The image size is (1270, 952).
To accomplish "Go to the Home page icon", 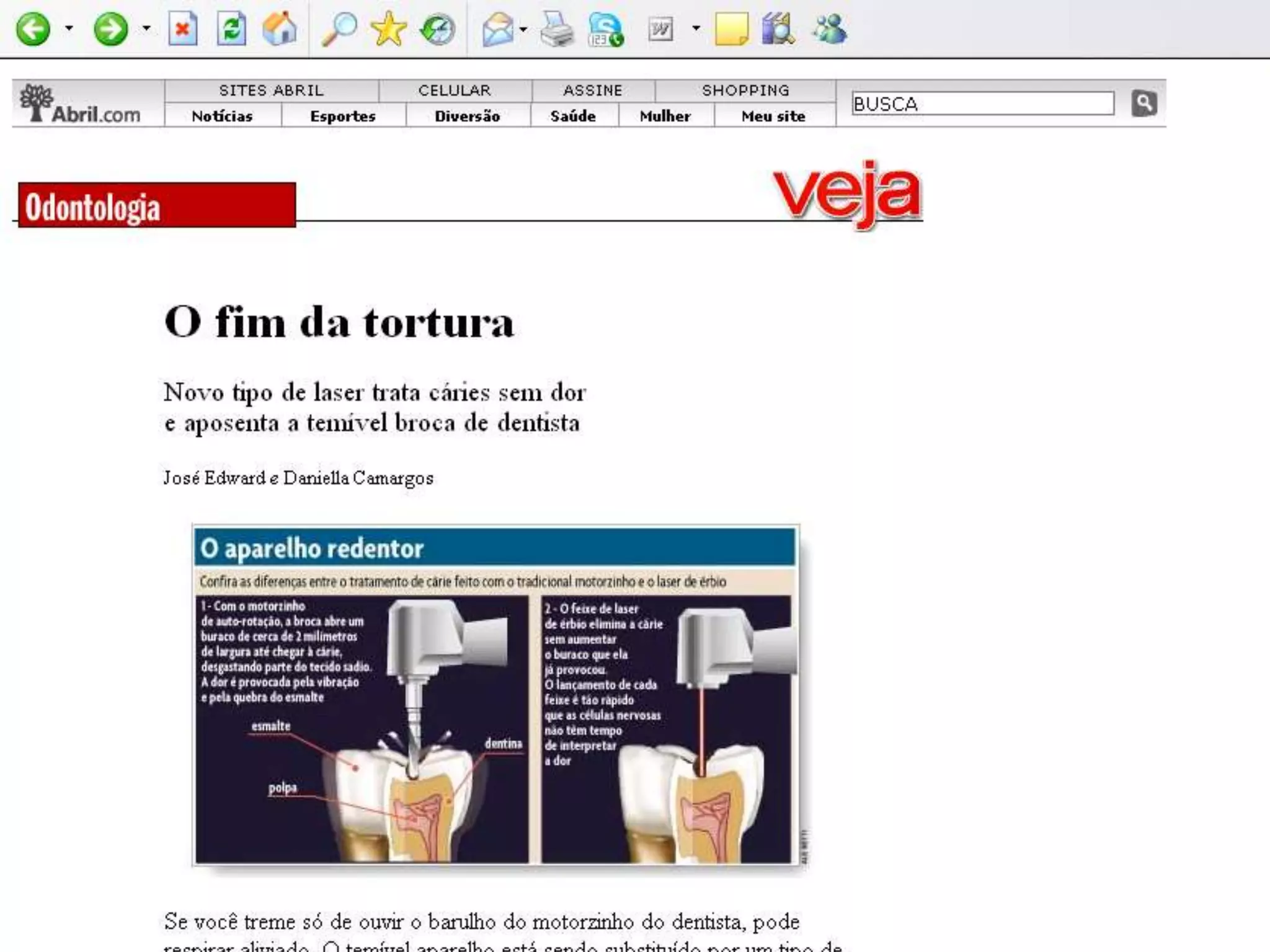I will (279, 29).
